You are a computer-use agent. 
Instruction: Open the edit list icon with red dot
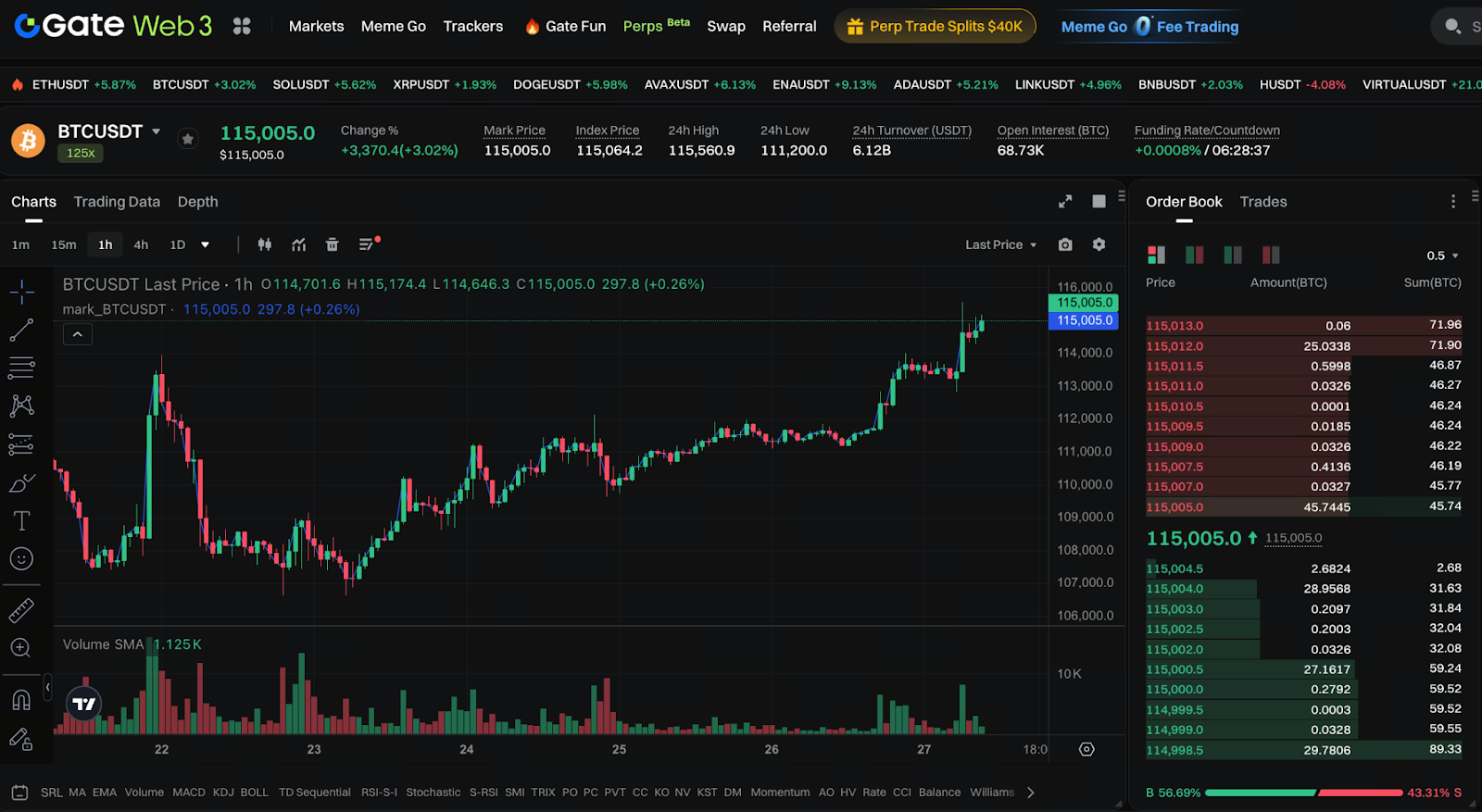[368, 244]
